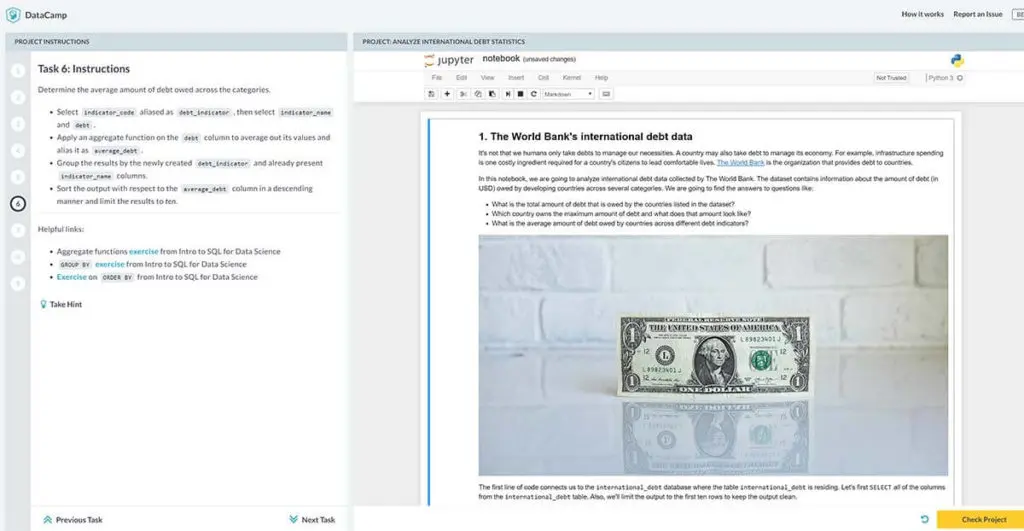This screenshot has width=1024, height=531.
Task: Paste cells below with the paste icon
Action: click(492, 94)
